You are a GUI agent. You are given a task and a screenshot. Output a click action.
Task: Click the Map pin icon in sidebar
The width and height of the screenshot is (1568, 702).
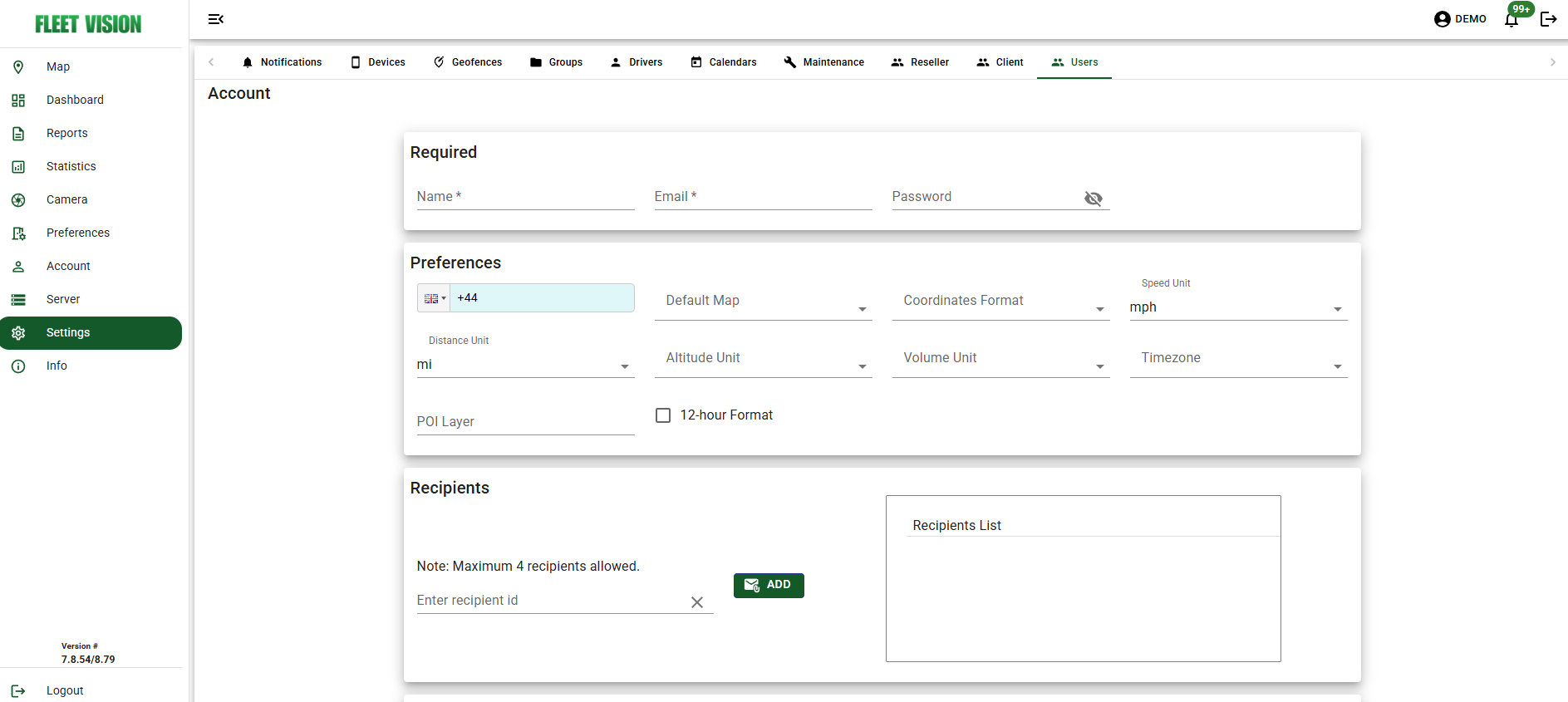(x=18, y=67)
